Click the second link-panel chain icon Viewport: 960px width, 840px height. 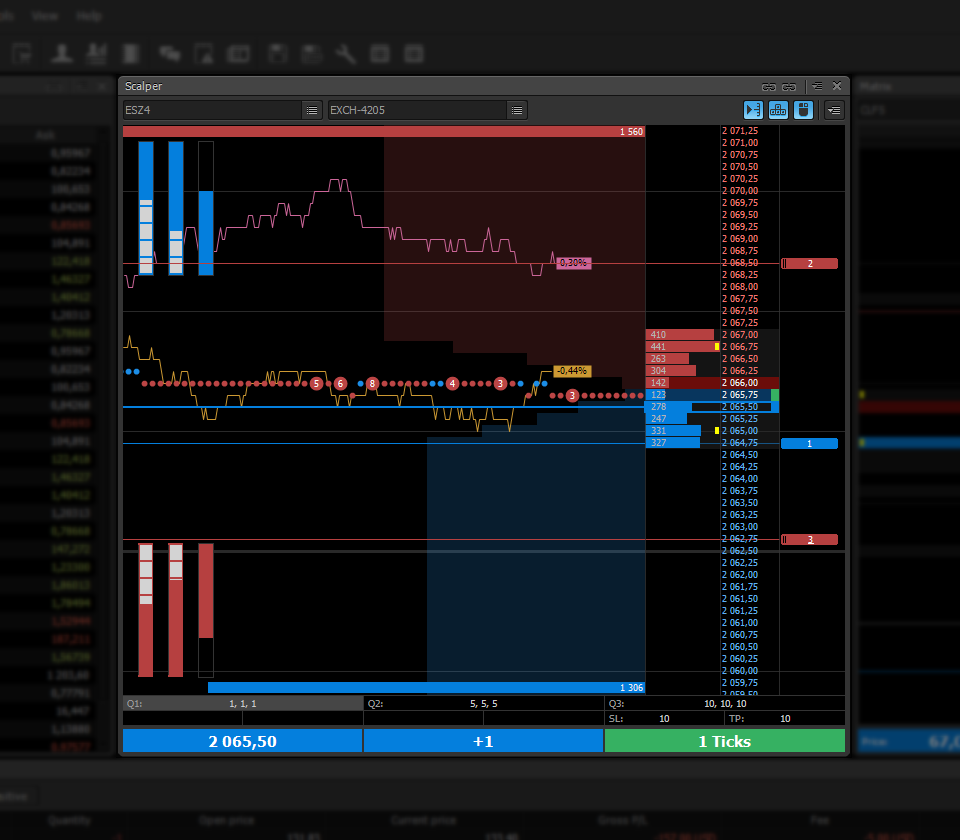click(789, 87)
